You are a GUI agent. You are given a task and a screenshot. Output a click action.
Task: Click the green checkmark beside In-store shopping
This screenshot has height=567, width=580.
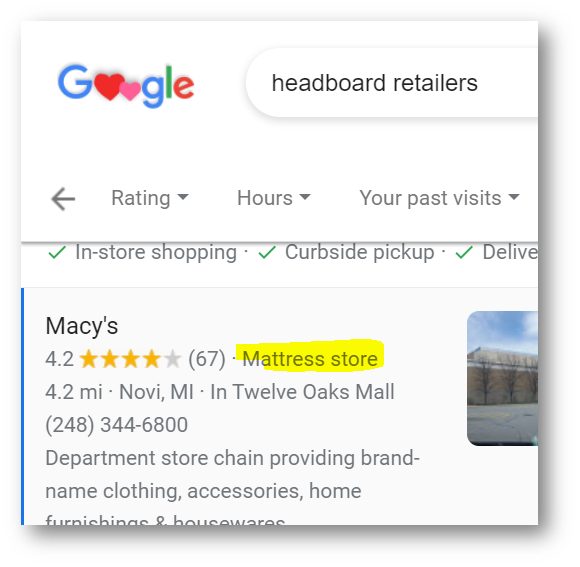coord(57,253)
